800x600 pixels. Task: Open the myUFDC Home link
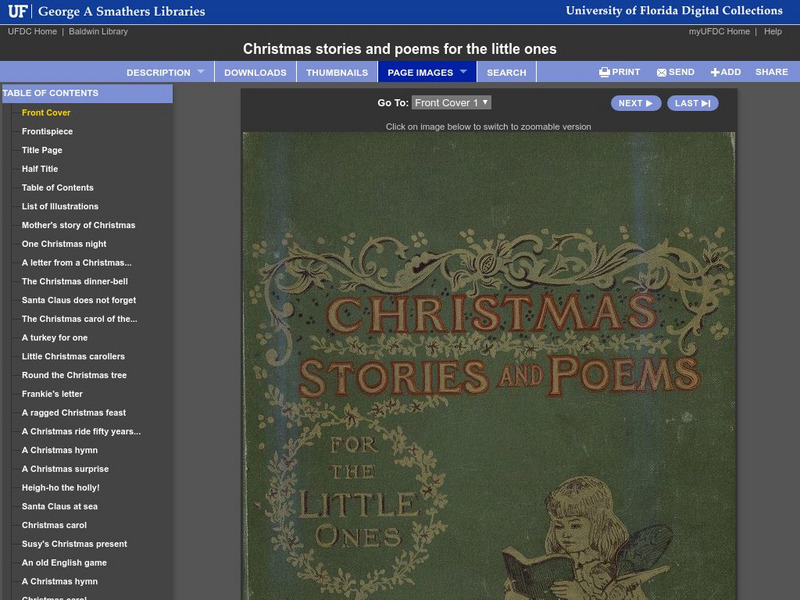[x=719, y=32]
